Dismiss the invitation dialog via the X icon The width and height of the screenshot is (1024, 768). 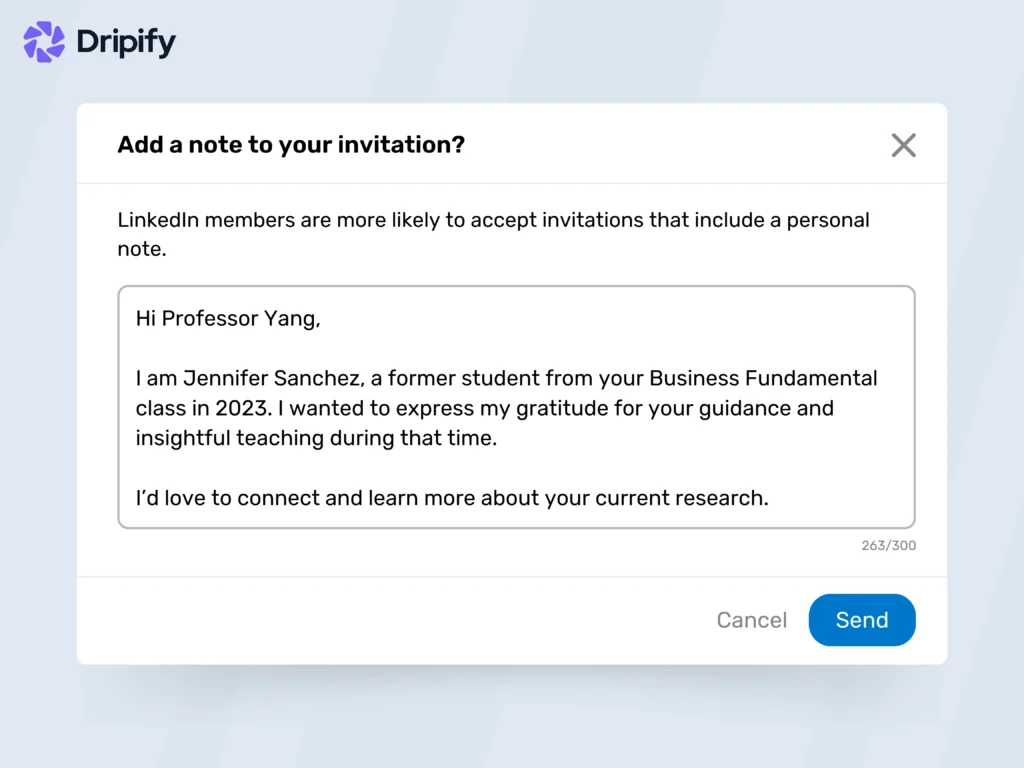903,145
